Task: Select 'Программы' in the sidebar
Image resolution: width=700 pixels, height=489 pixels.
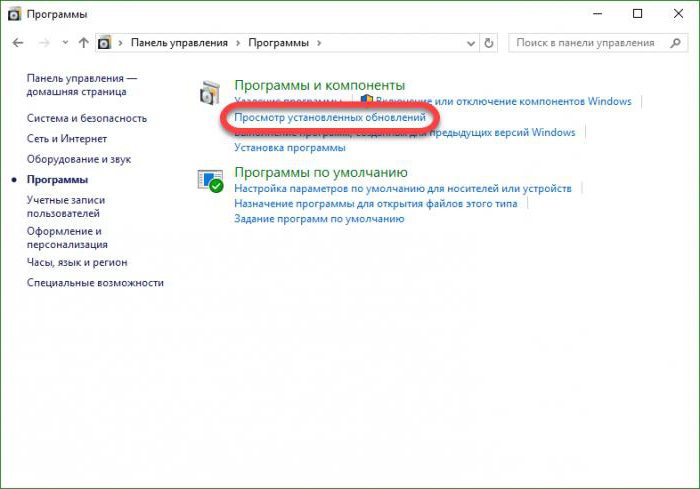Action: (57, 180)
